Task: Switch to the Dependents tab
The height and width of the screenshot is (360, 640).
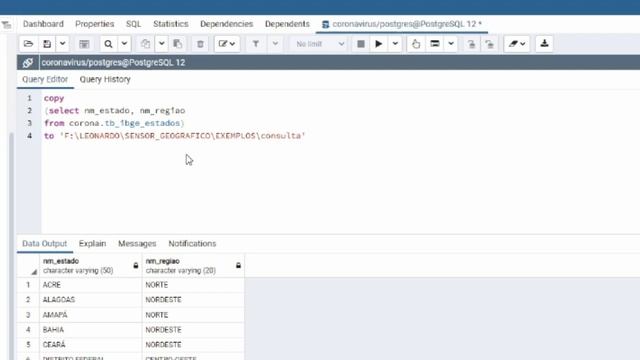Action: [287, 24]
